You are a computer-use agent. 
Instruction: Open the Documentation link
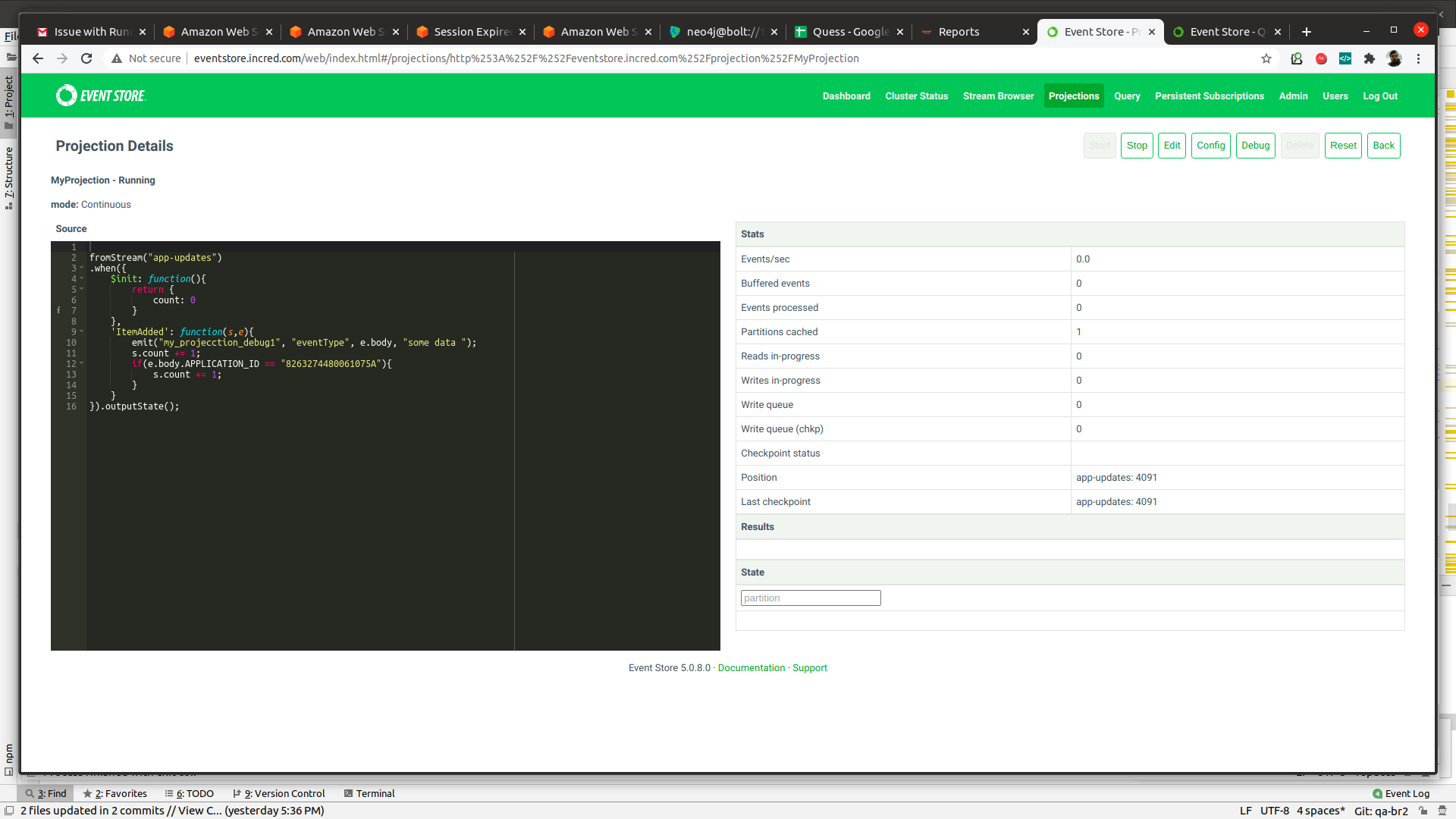point(751,668)
